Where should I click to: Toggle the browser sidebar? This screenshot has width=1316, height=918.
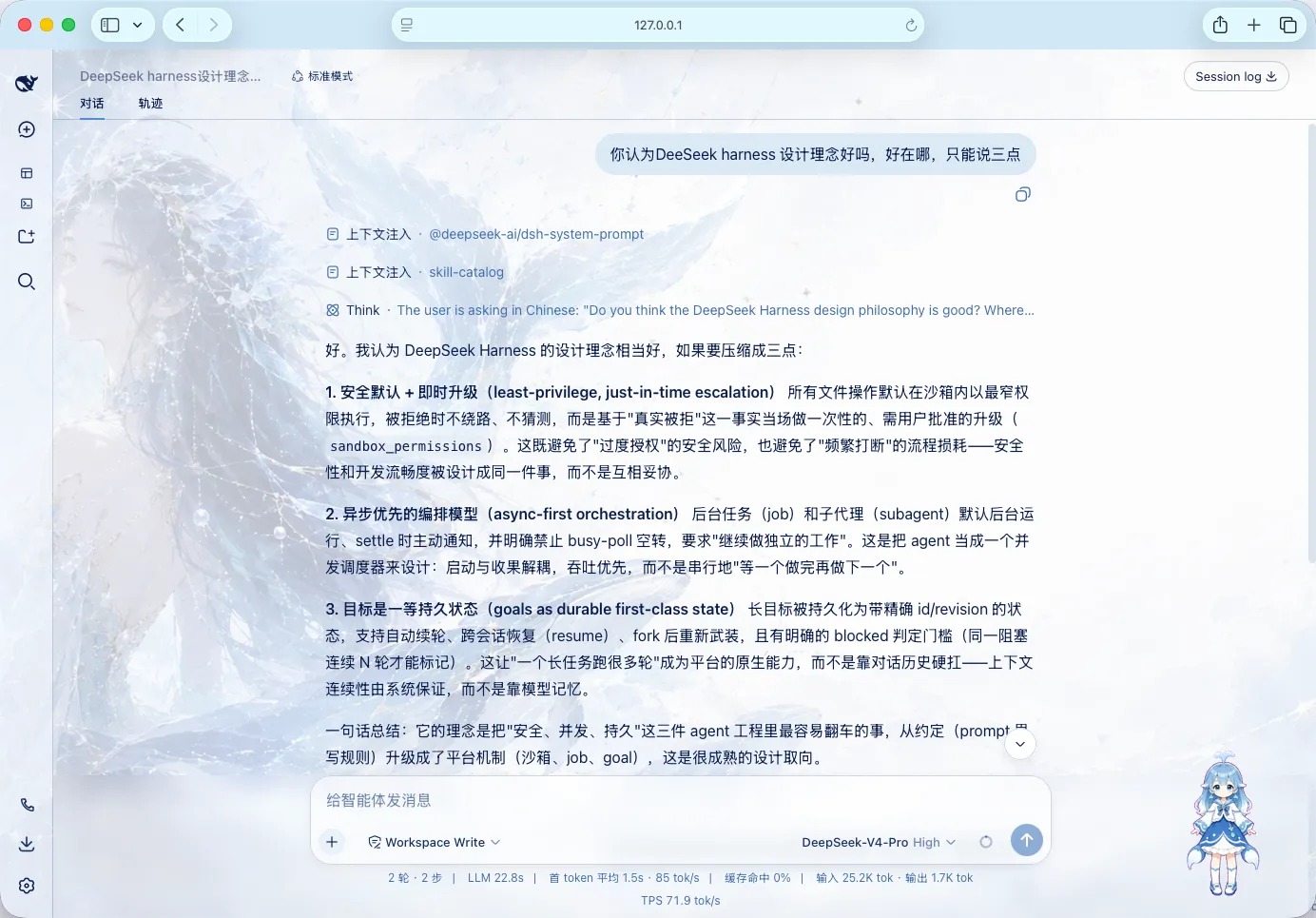(110, 25)
